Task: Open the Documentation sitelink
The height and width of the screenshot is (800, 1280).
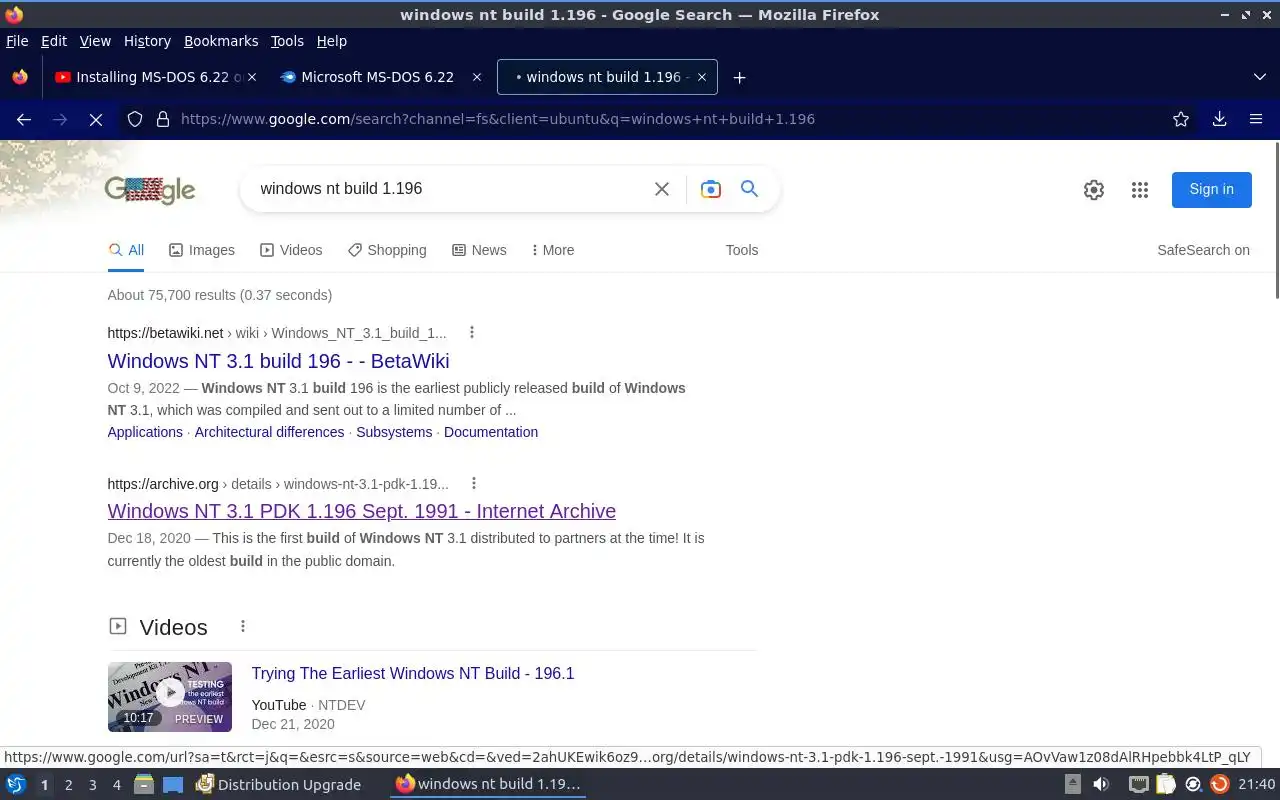Action: [x=491, y=432]
